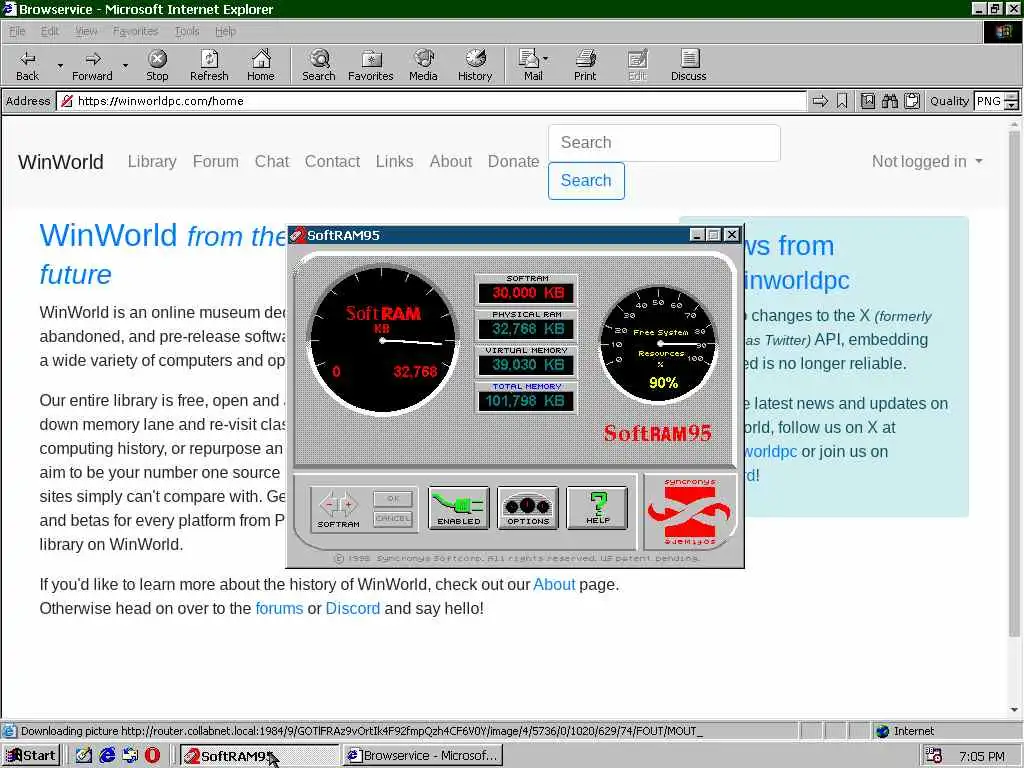This screenshot has height=768, width=1024.
Task: Show the browsing History pane
Action: click(x=475, y=65)
